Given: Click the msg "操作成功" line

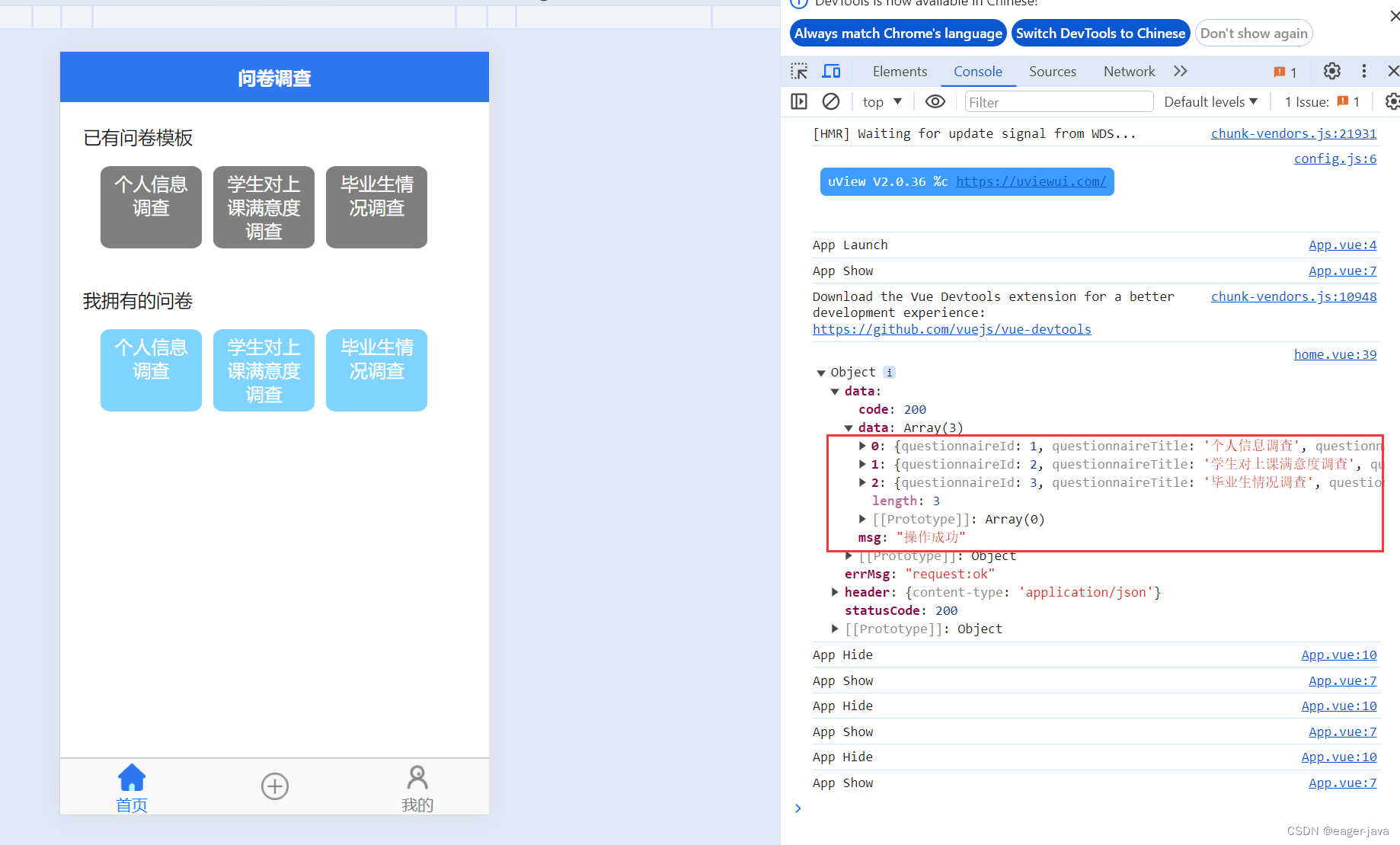Looking at the screenshot, I should (912, 537).
